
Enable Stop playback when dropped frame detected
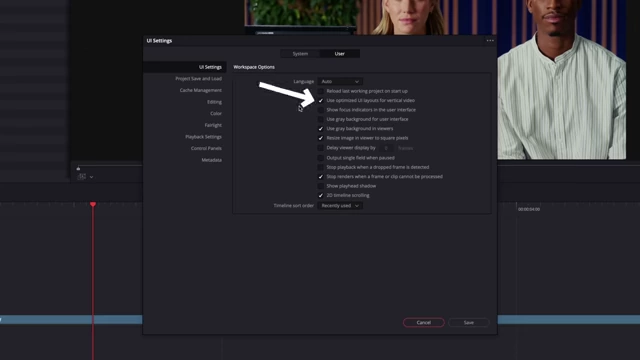click(x=321, y=167)
